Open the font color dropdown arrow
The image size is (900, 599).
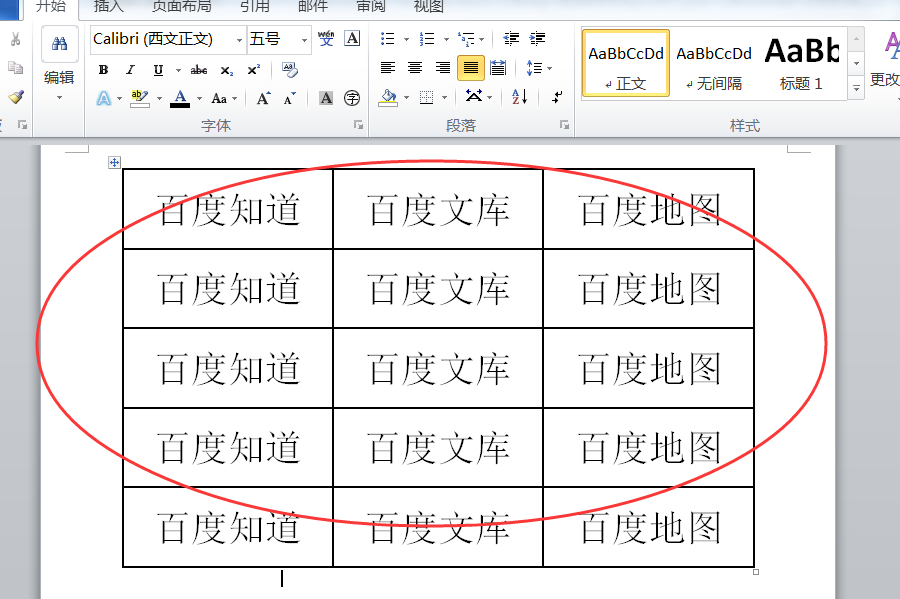[200, 99]
